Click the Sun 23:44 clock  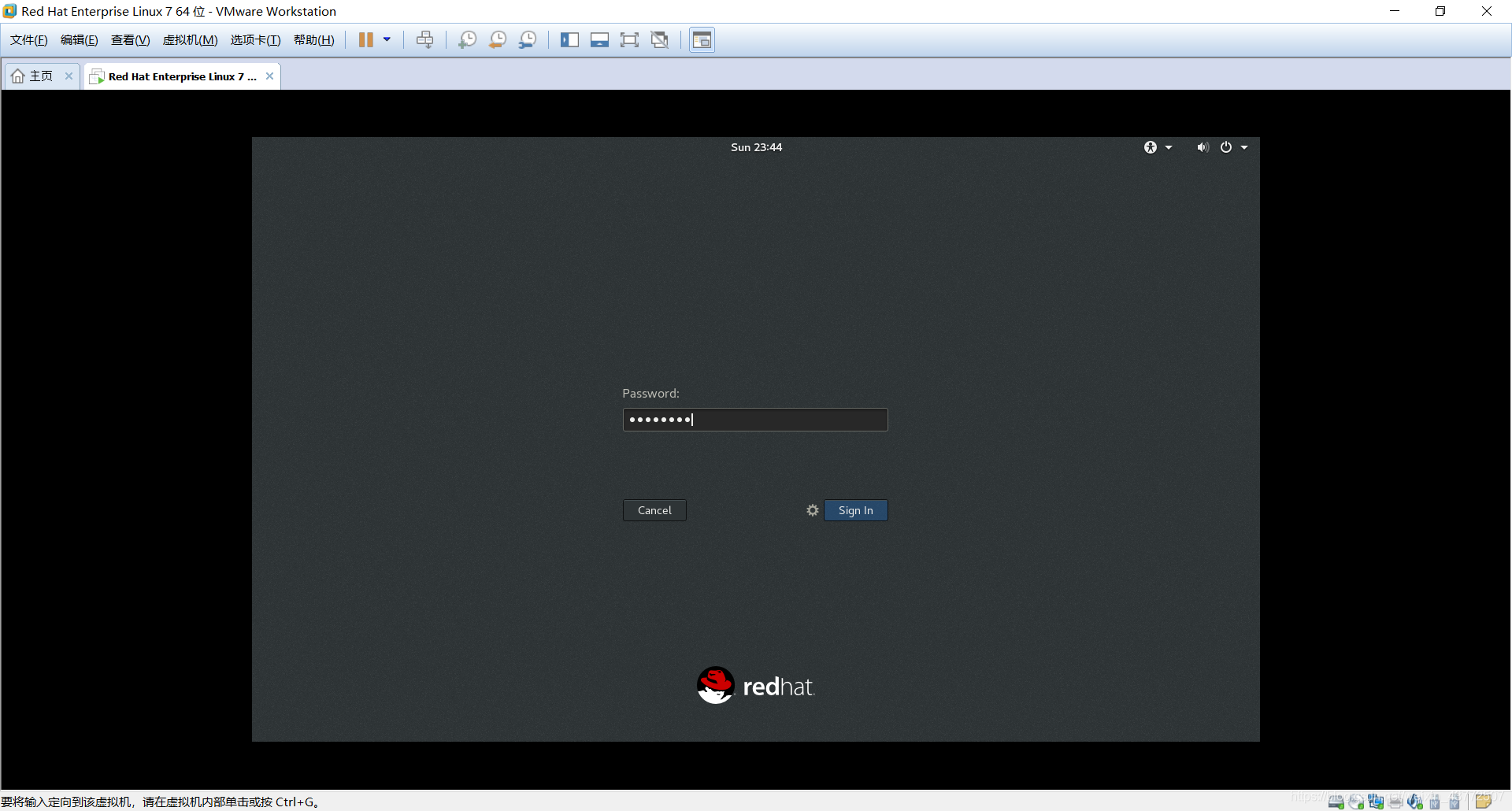coord(756,147)
